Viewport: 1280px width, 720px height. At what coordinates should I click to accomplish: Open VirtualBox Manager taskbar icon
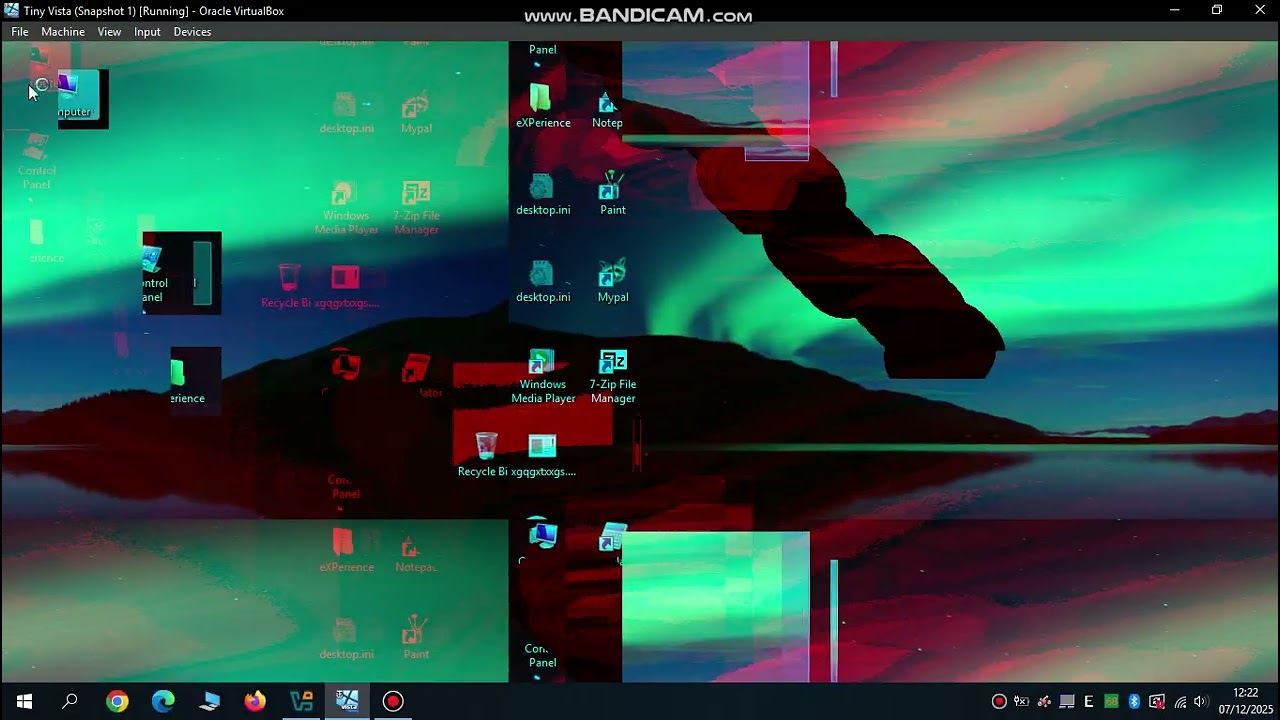[301, 701]
